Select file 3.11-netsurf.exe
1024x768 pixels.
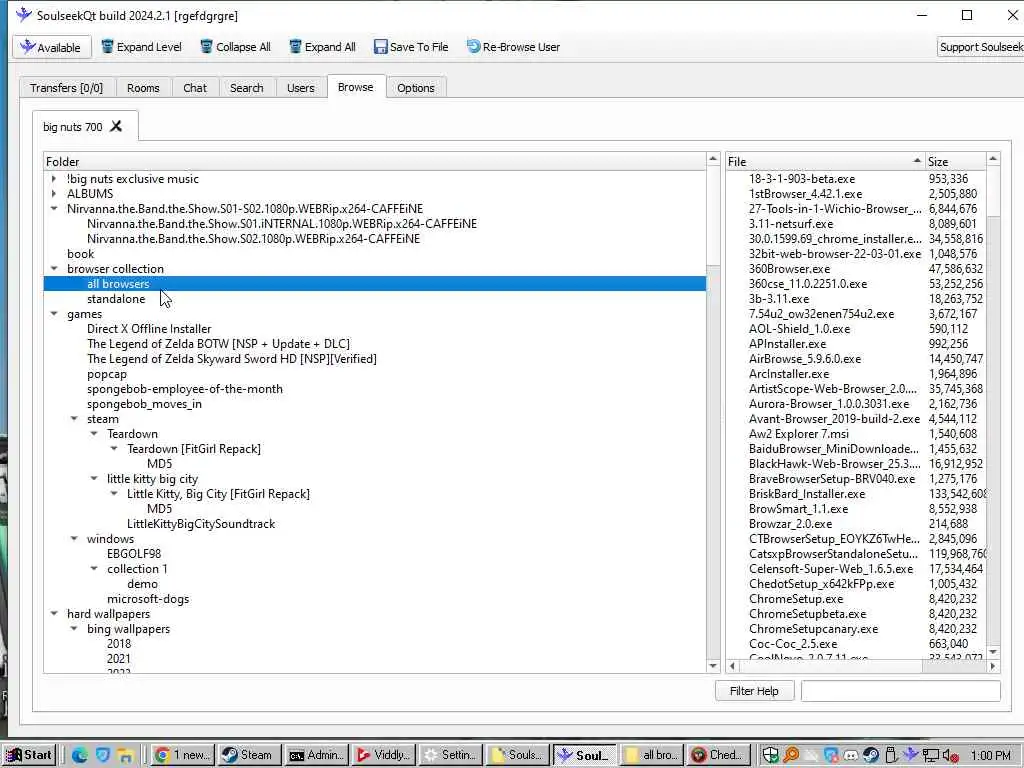[791, 223]
